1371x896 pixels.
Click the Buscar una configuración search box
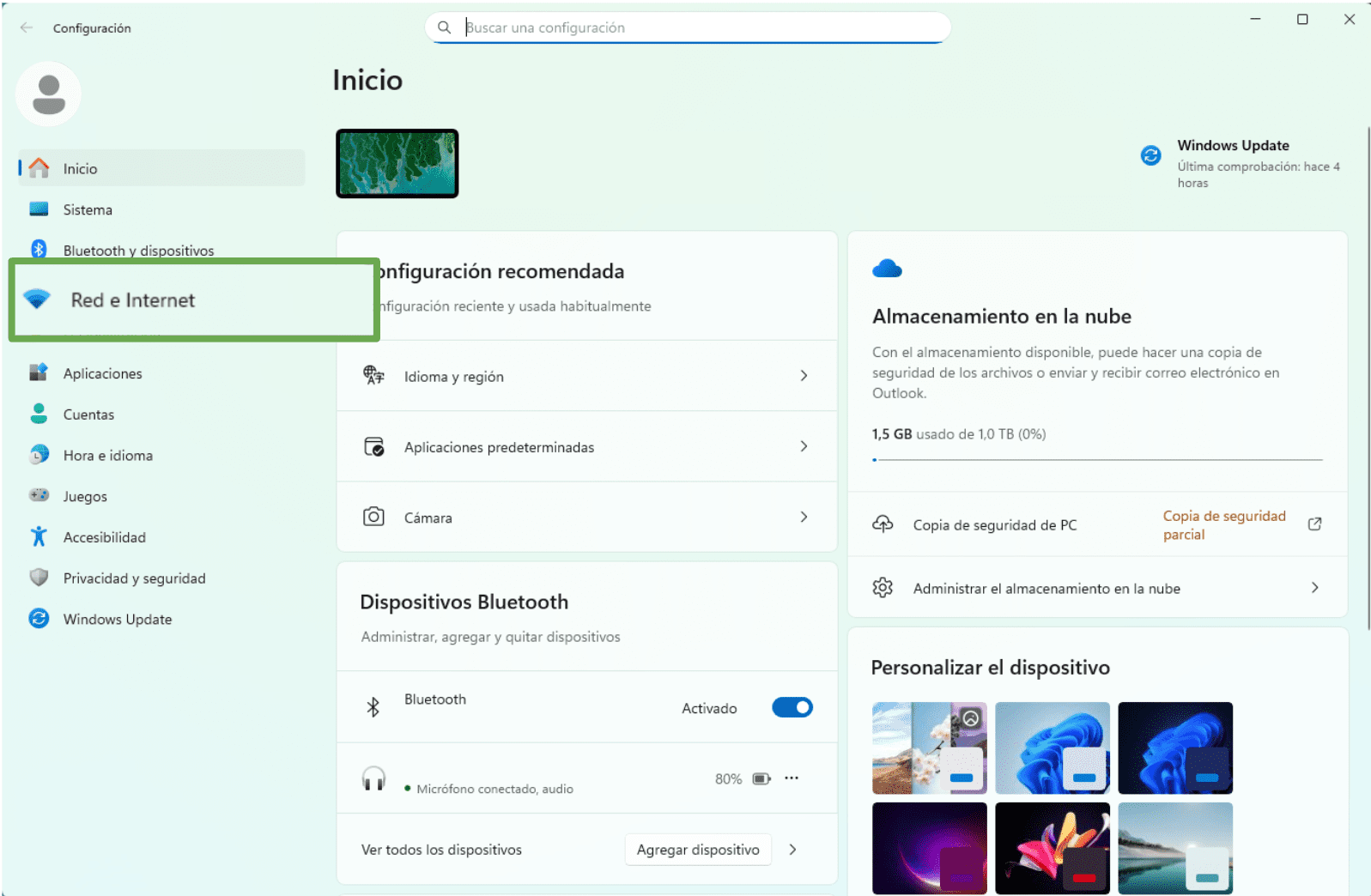coord(687,27)
